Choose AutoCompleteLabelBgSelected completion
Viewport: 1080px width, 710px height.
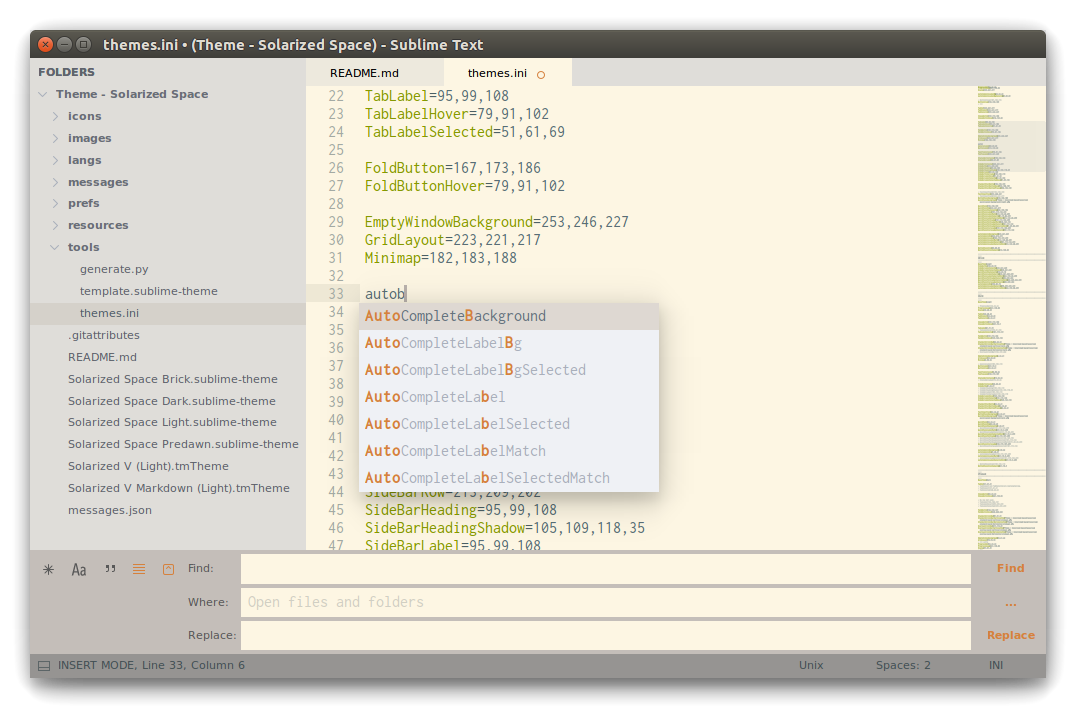pos(509,370)
